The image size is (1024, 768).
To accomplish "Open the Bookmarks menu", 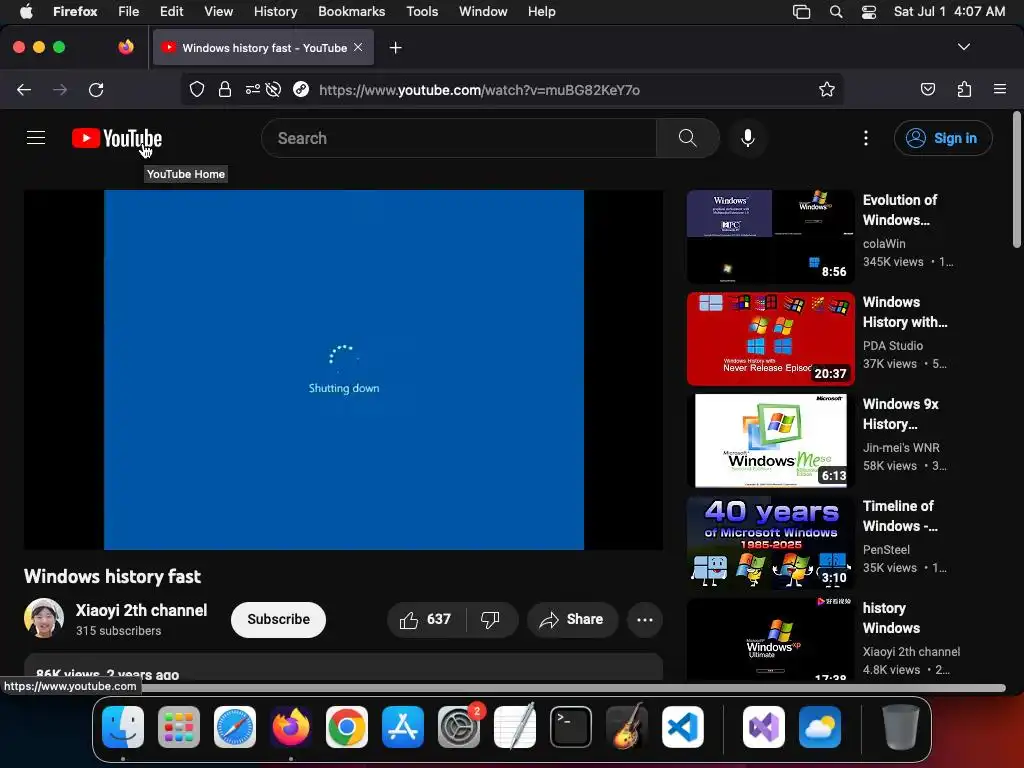I will (x=351, y=11).
